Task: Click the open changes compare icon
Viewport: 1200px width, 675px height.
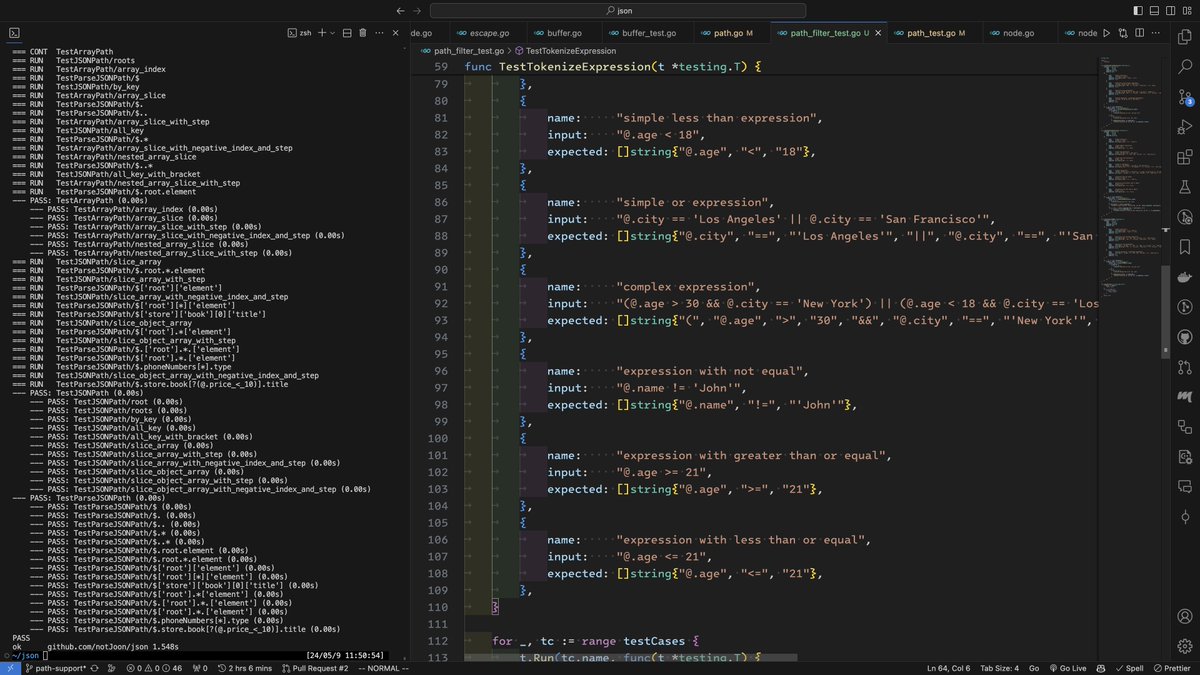Action: click(1123, 33)
